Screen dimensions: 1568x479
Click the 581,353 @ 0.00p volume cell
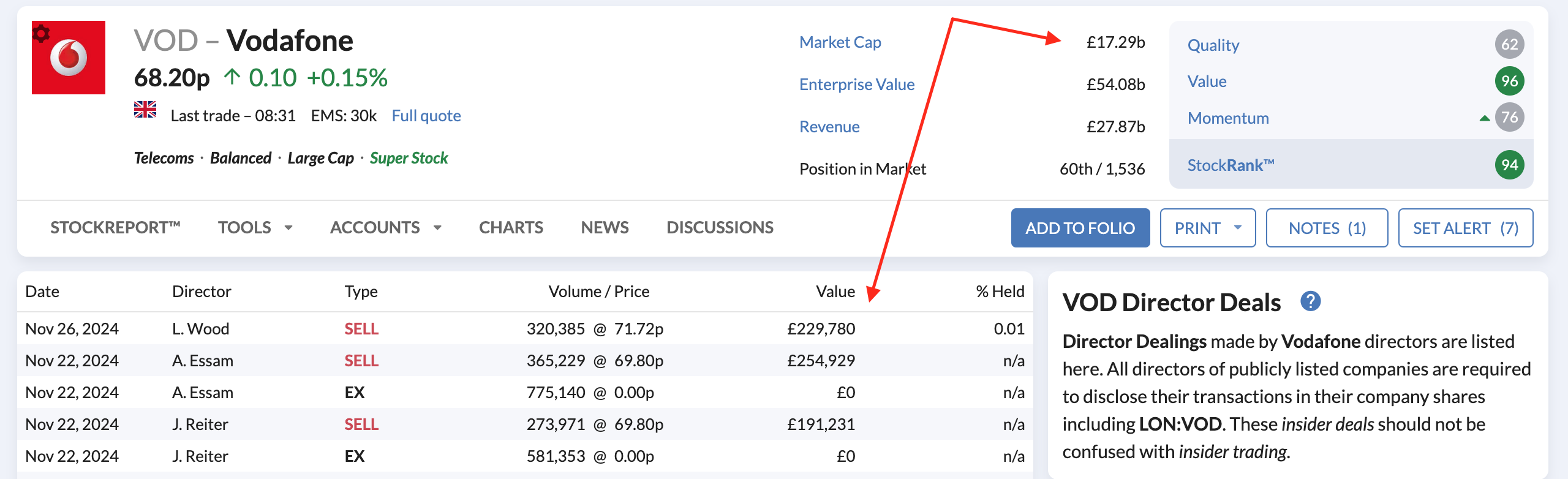coord(590,456)
